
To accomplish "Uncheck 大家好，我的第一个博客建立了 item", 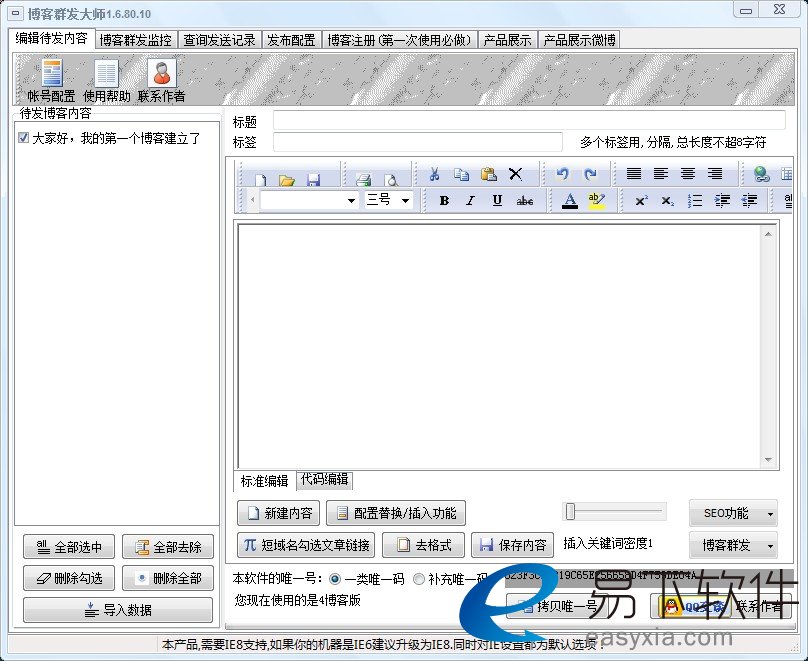I will pyautogui.click(x=23, y=138).
